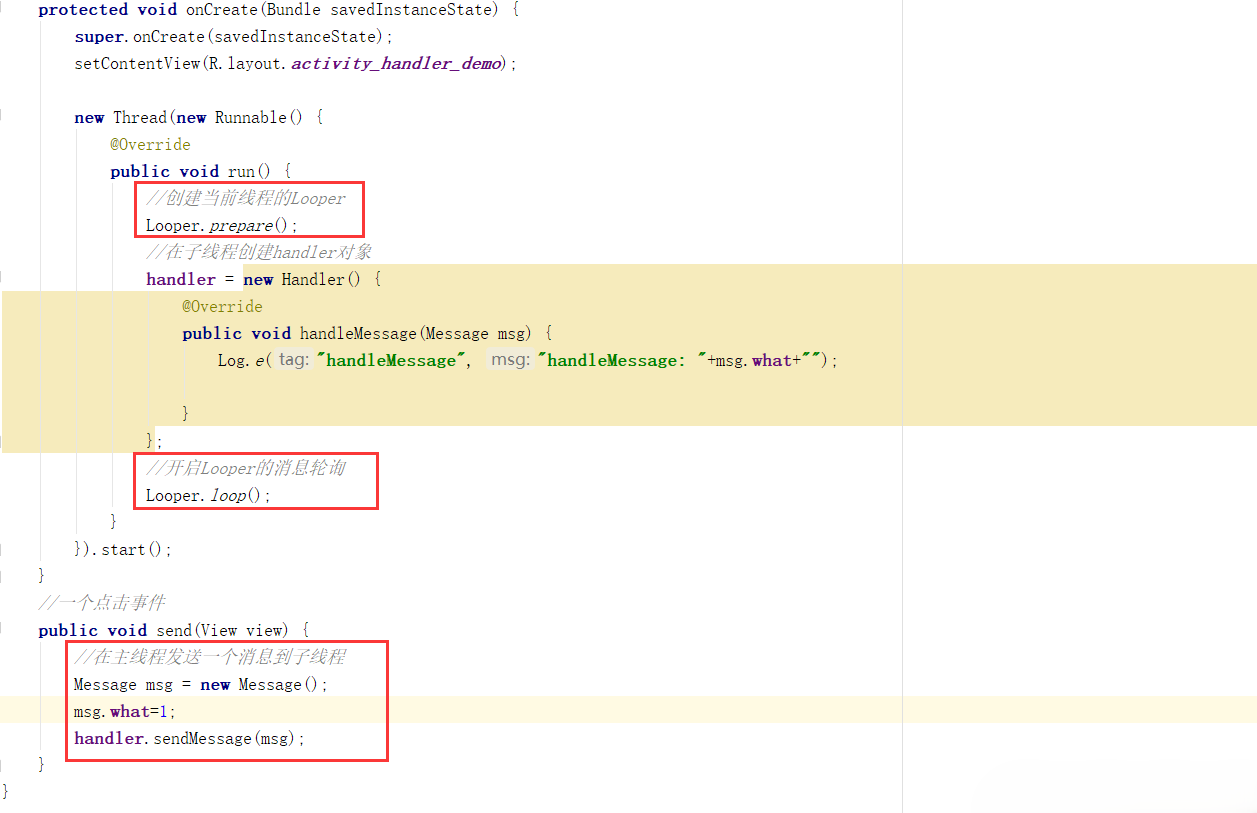Click 'handleMessage' in the method declaration
The width and height of the screenshot is (1257, 813).
pyautogui.click(x=359, y=333)
